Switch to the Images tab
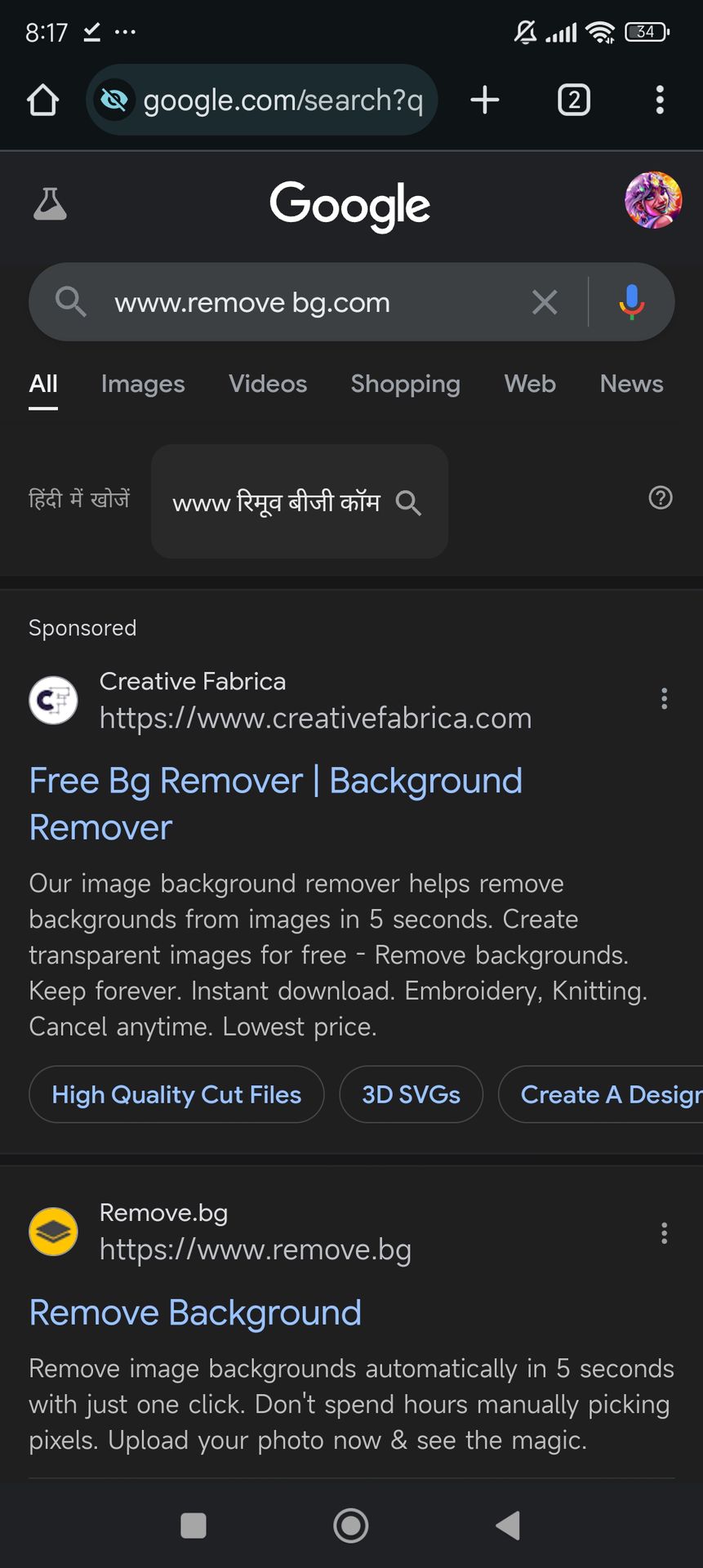Screen dimensions: 703x1568 pyautogui.click(x=143, y=384)
